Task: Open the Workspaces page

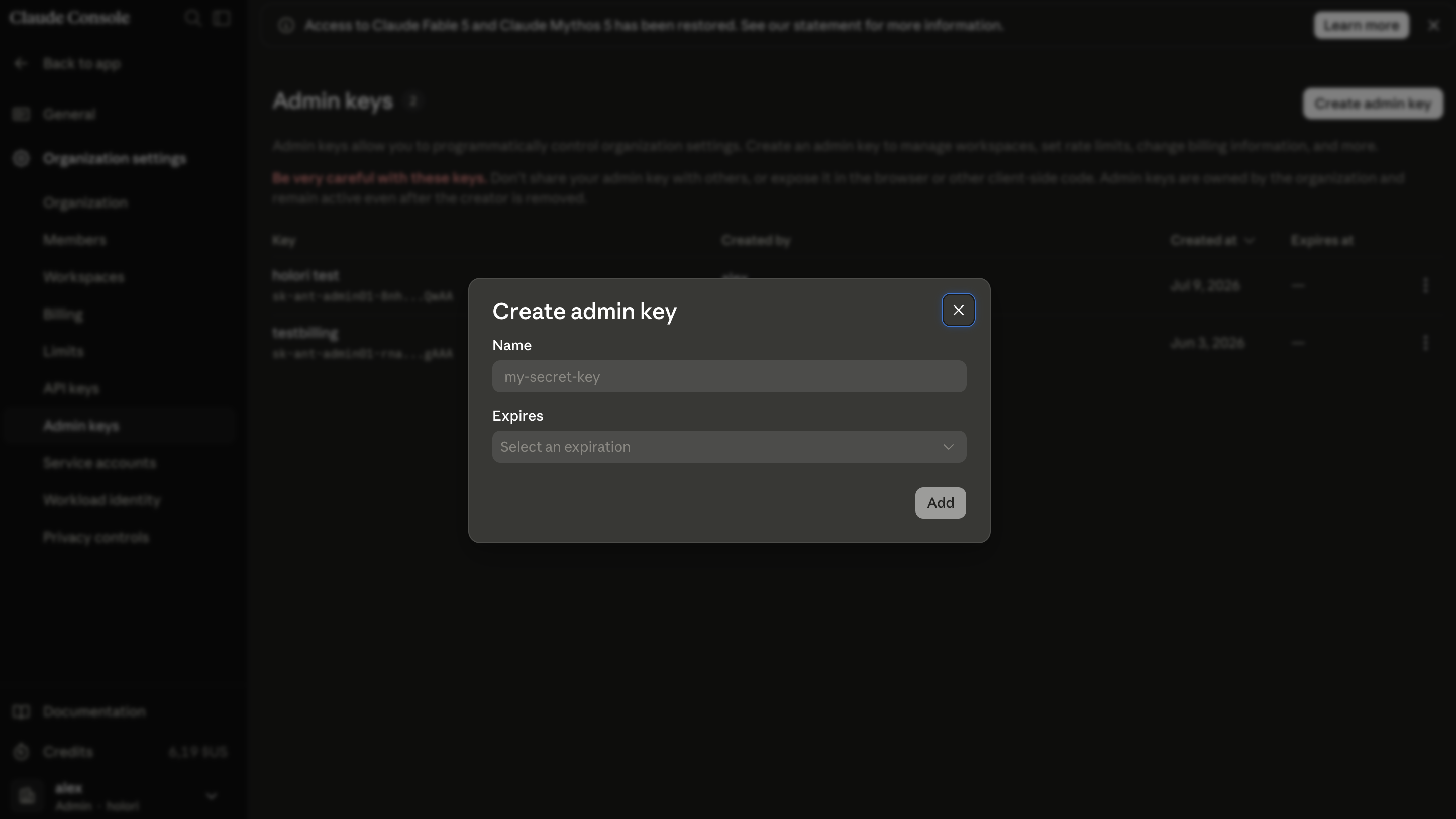Action: click(83, 277)
